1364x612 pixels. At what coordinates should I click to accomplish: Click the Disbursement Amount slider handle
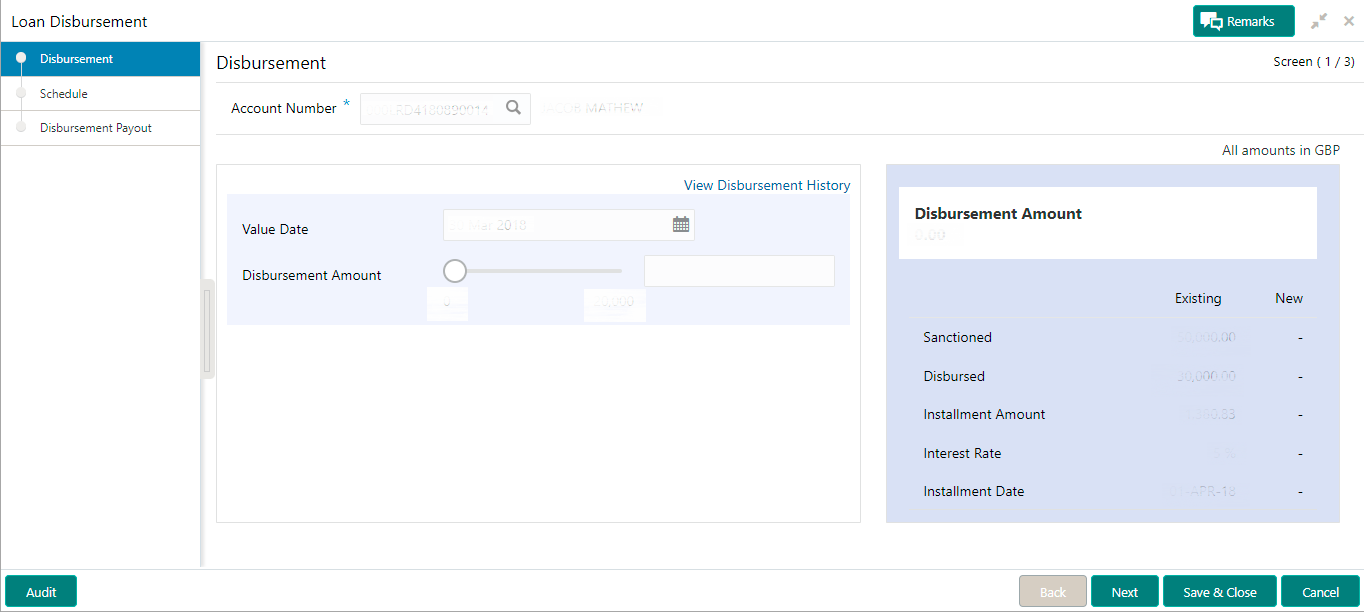[x=455, y=271]
